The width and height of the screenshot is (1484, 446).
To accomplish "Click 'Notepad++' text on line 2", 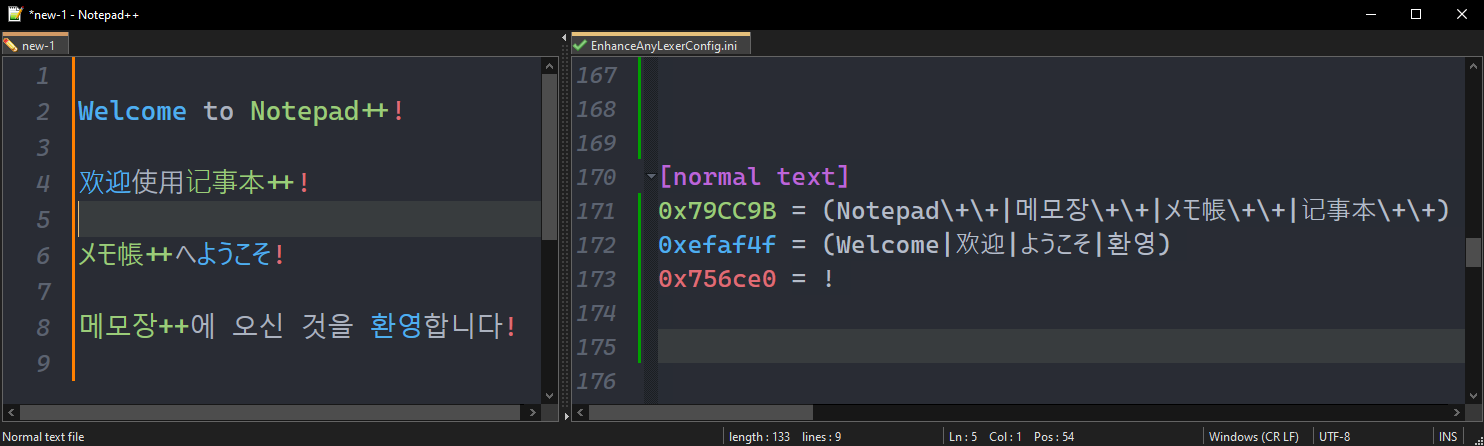I will (x=319, y=111).
